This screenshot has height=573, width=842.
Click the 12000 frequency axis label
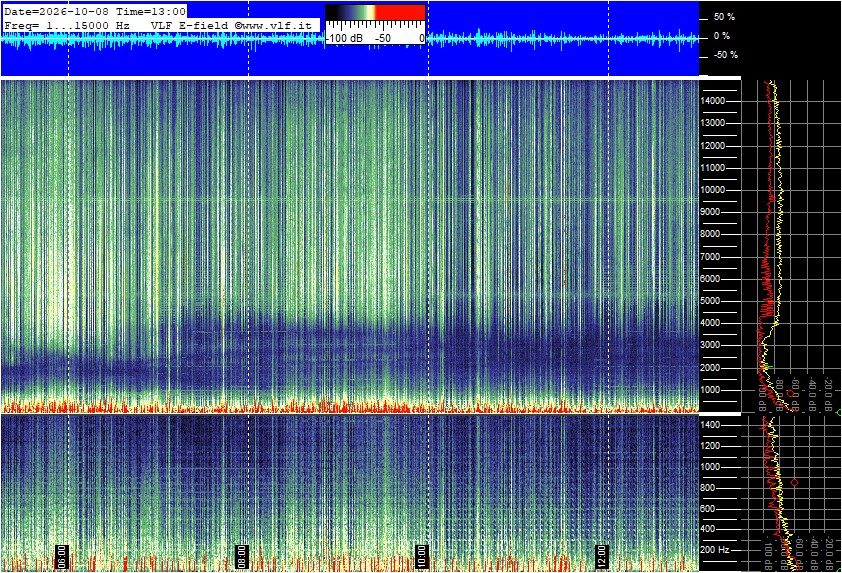point(713,146)
